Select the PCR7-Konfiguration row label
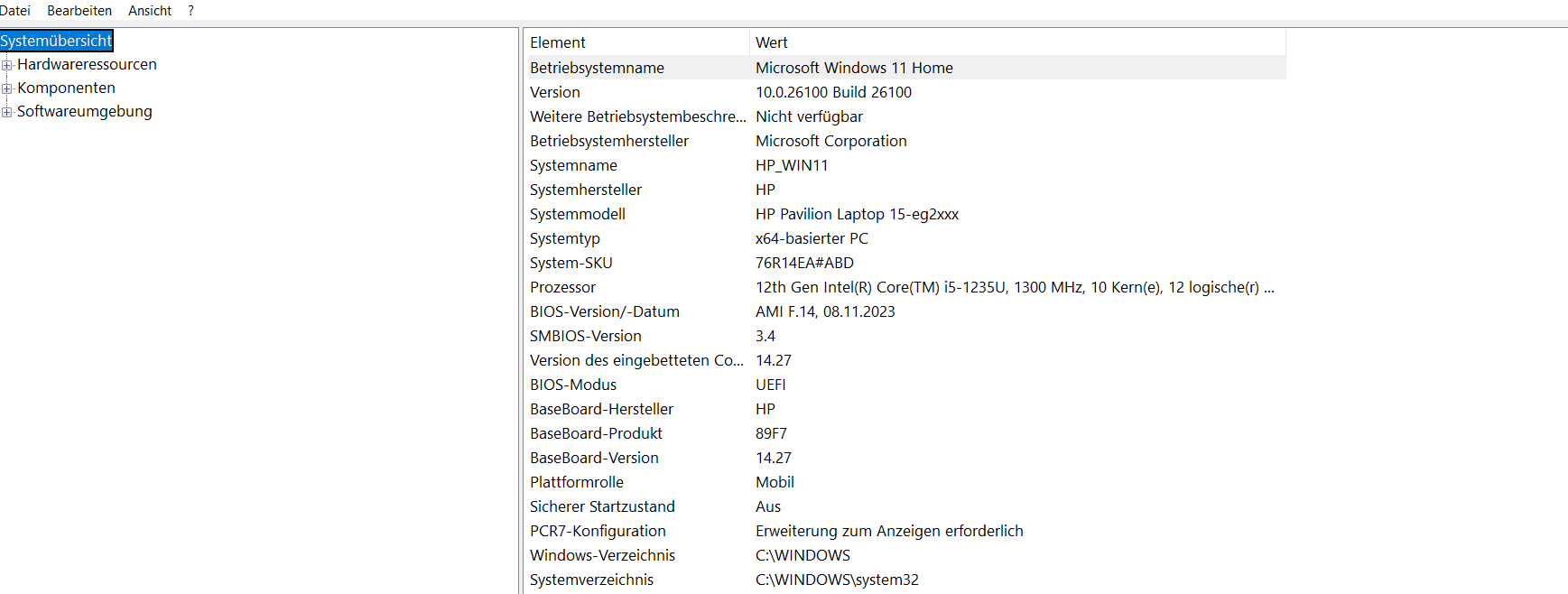 (598, 531)
